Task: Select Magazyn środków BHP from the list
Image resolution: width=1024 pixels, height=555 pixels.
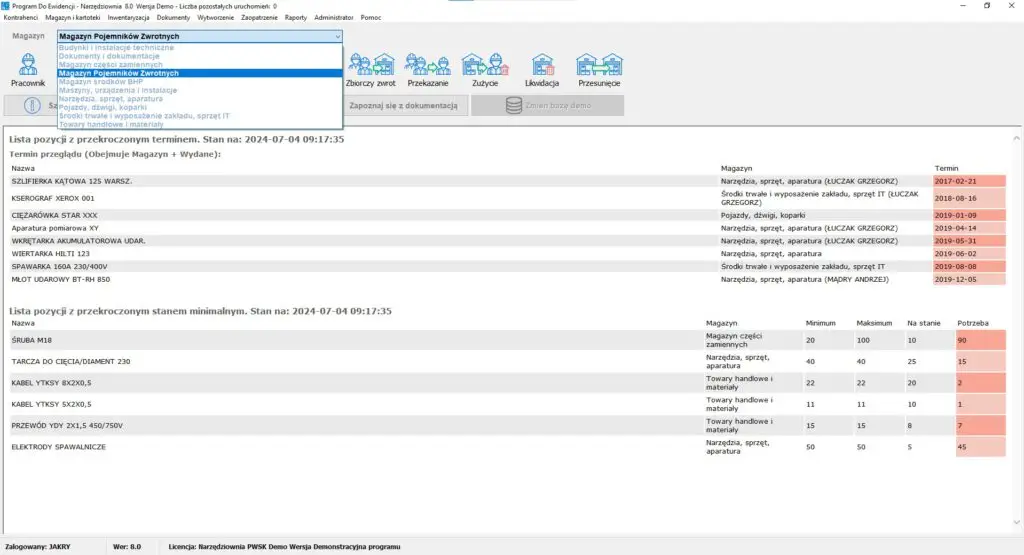Action: 101,82
